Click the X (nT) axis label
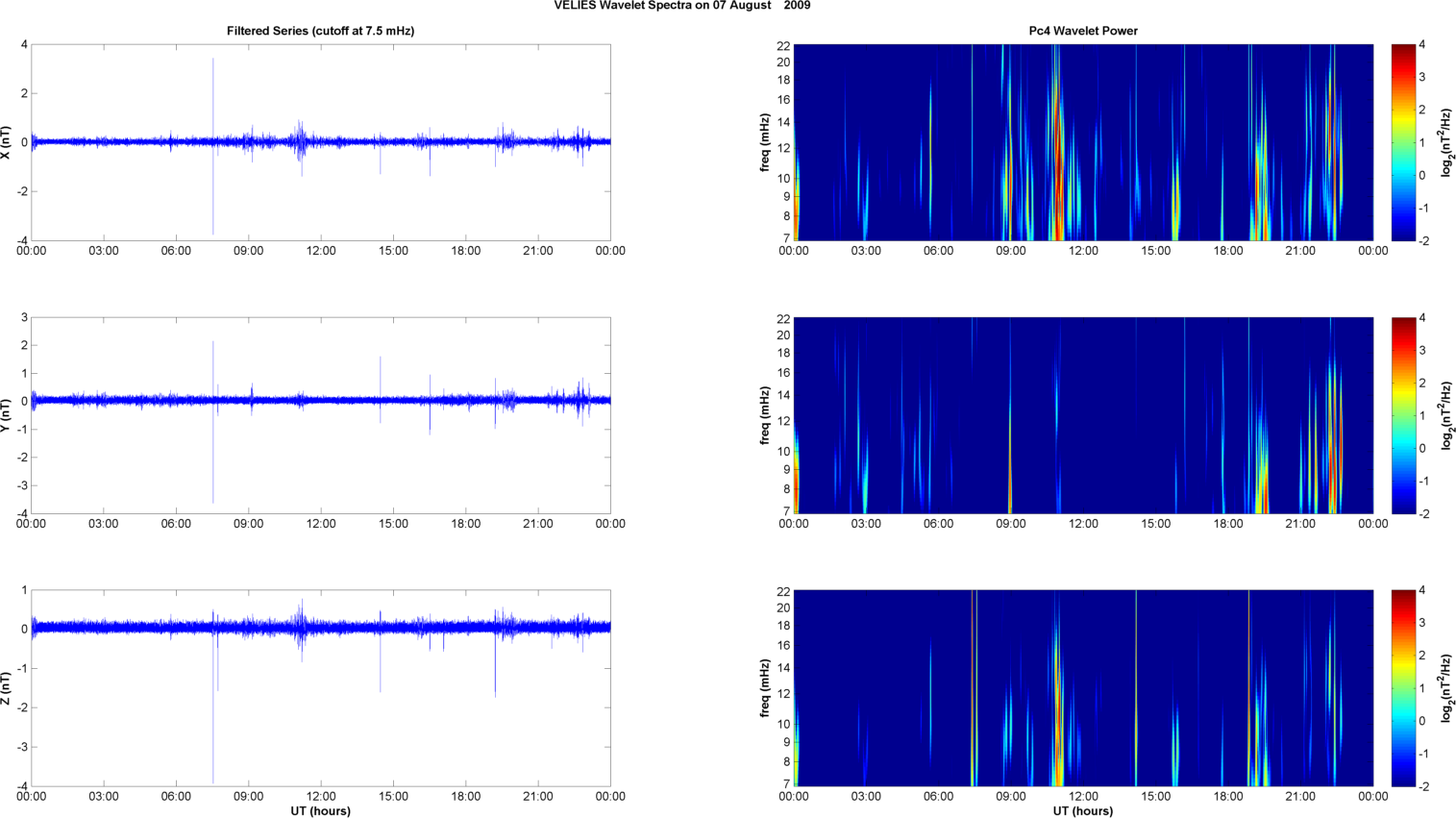 coord(7,142)
